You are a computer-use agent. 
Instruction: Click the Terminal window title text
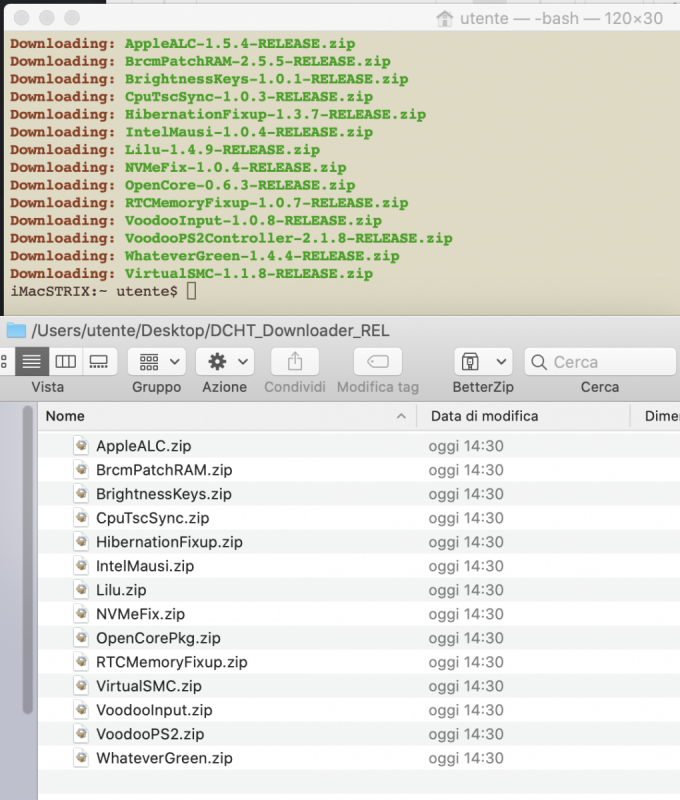(x=561, y=18)
